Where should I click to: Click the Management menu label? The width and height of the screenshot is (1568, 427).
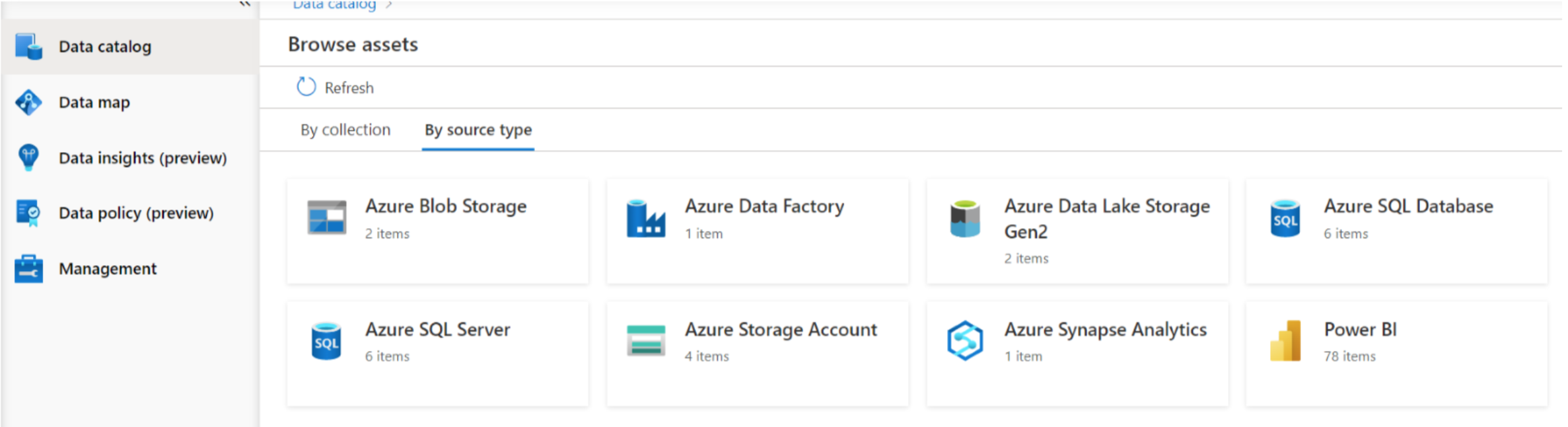[108, 268]
